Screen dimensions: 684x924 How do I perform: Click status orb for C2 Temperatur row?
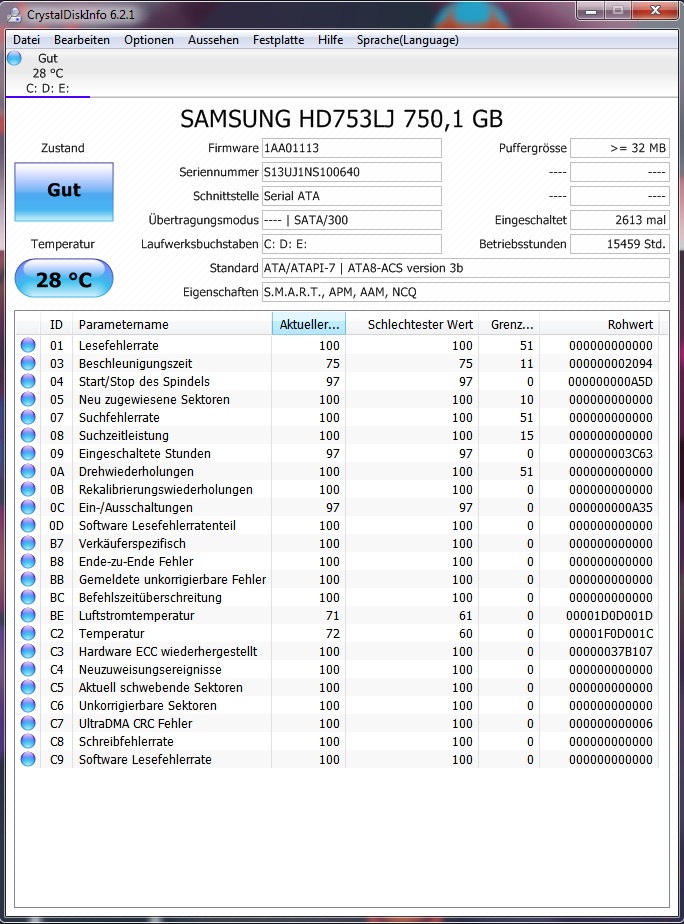pos(28,633)
